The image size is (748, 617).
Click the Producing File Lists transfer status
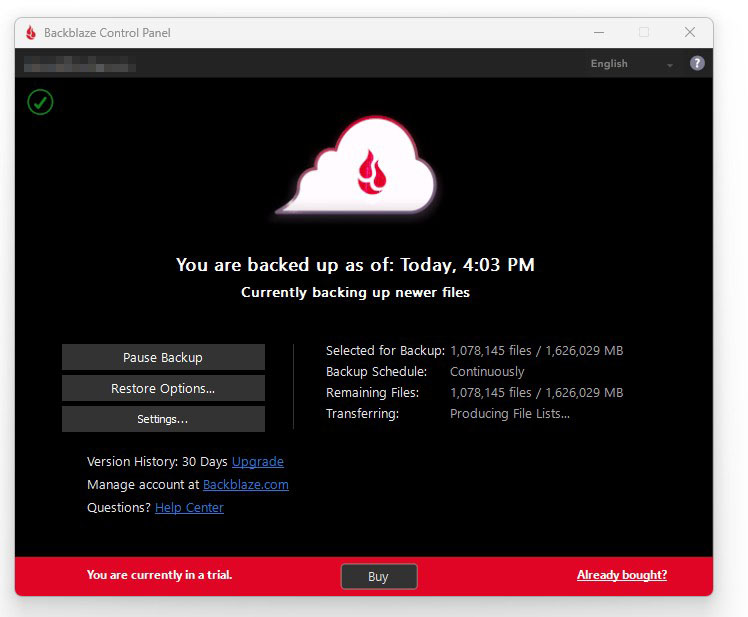pyautogui.click(x=510, y=414)
